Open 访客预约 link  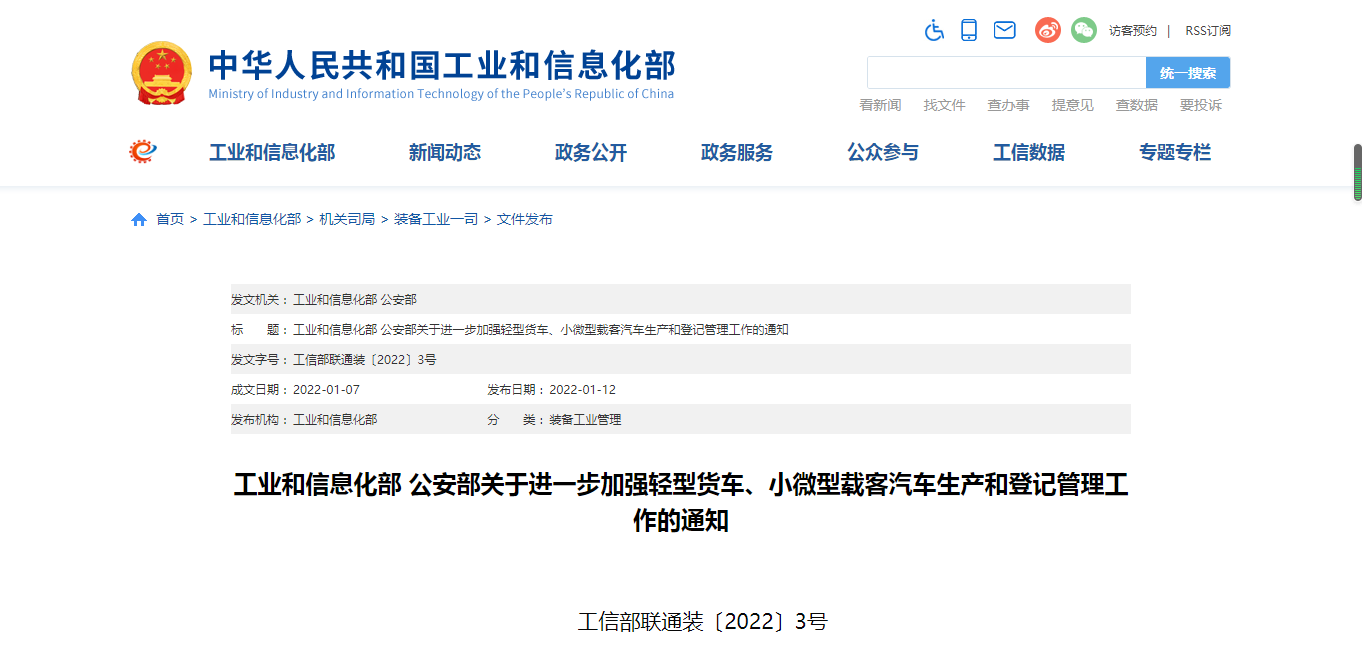(1133, 31)
